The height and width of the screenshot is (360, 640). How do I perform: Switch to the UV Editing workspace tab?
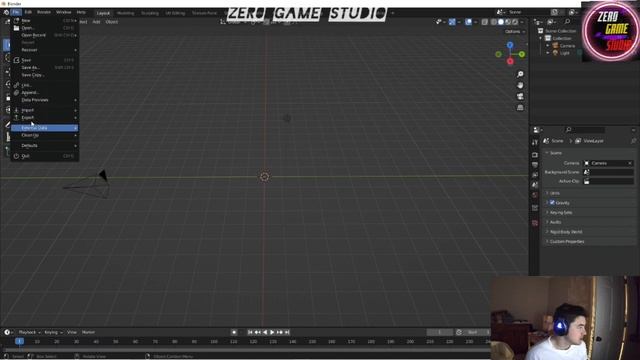click(175, 13)
